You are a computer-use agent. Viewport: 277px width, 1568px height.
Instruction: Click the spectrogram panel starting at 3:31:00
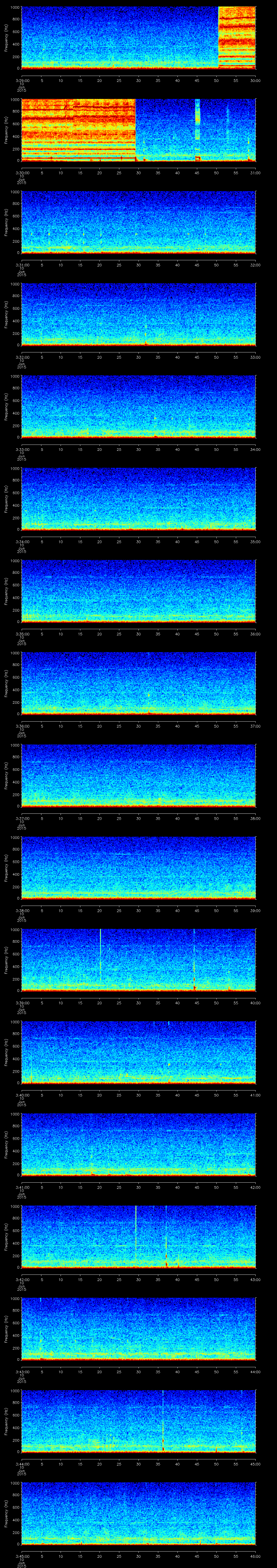click(x=139, y=222)
